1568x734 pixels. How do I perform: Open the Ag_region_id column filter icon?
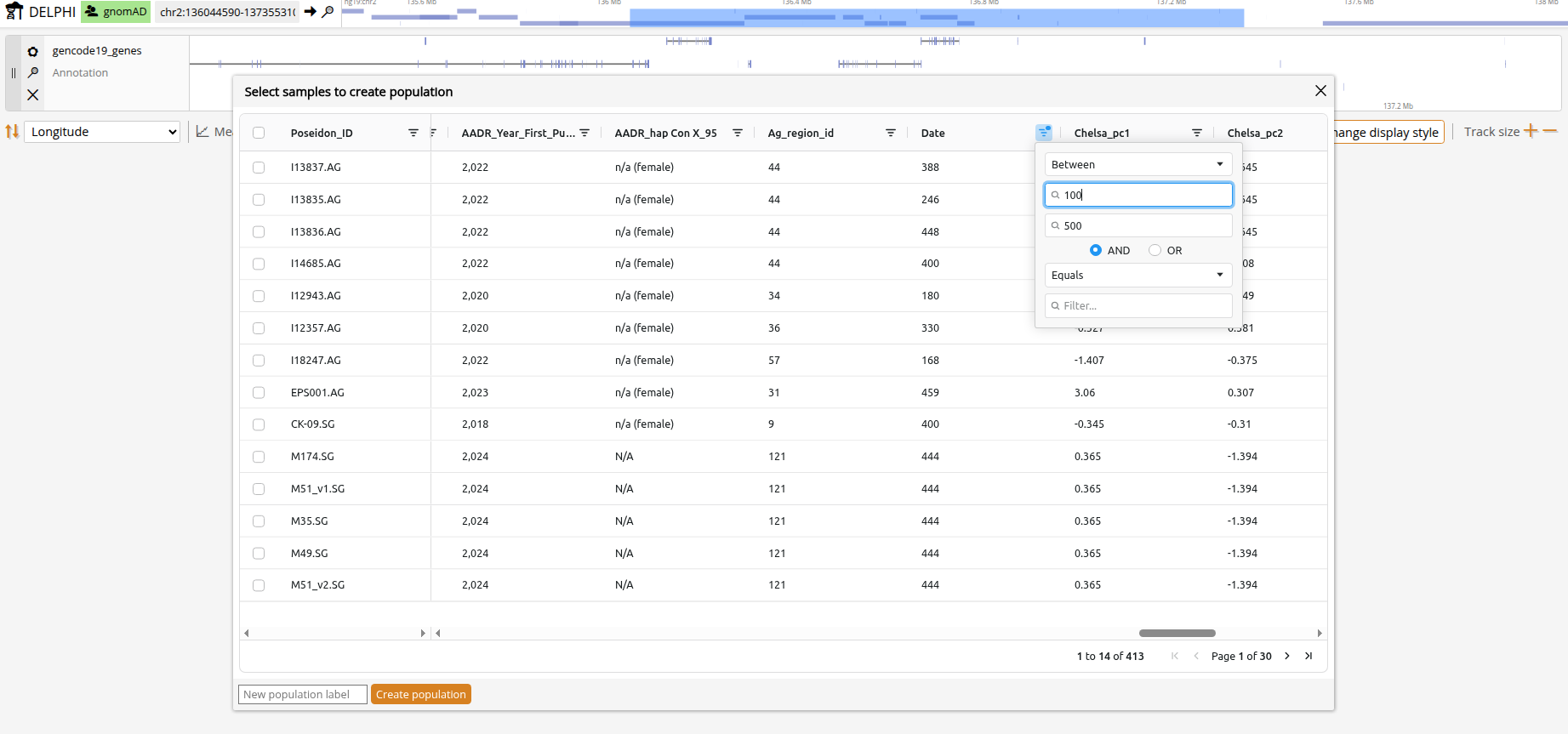coord(891,133)
